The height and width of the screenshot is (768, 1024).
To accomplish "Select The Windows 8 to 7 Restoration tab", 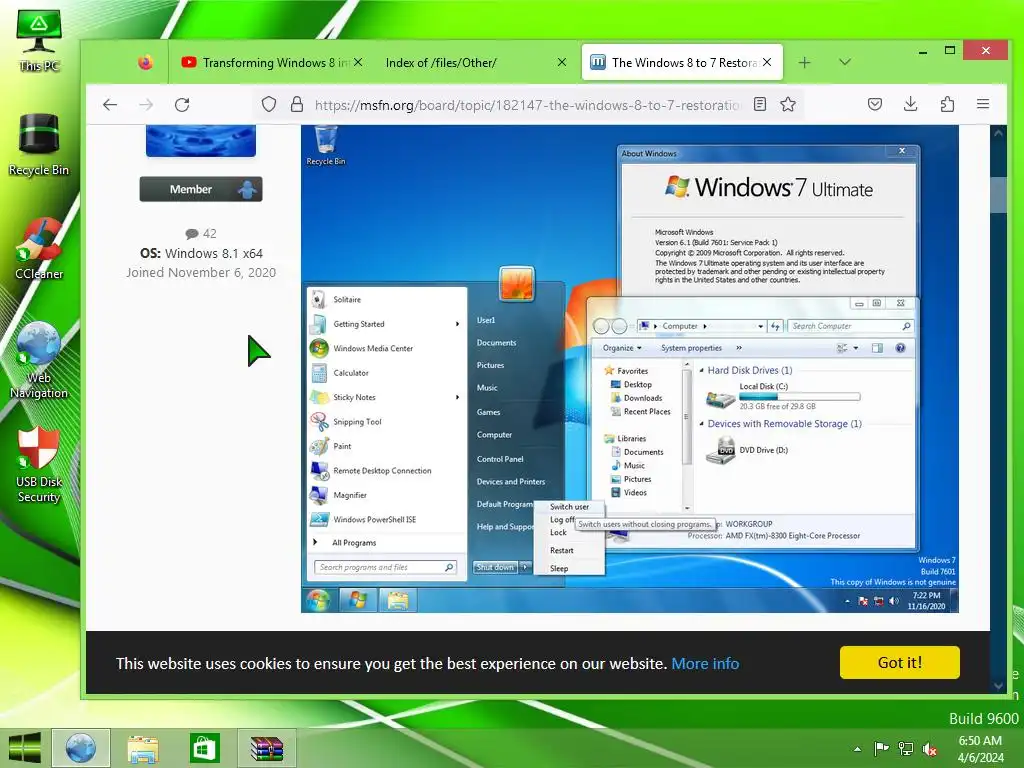I will point(682,62).
